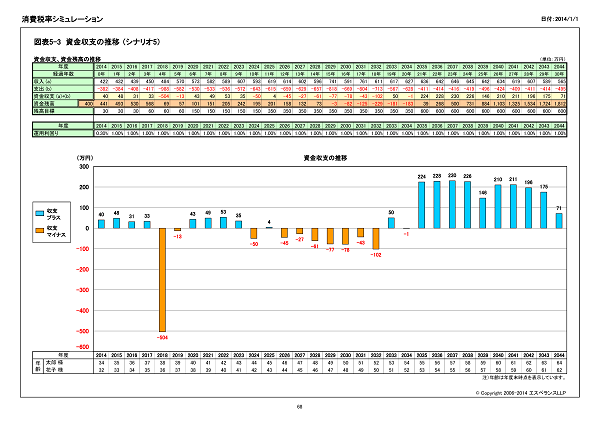Click page number 68 at the bottom

pyautogui.click(x=300, y=405)
